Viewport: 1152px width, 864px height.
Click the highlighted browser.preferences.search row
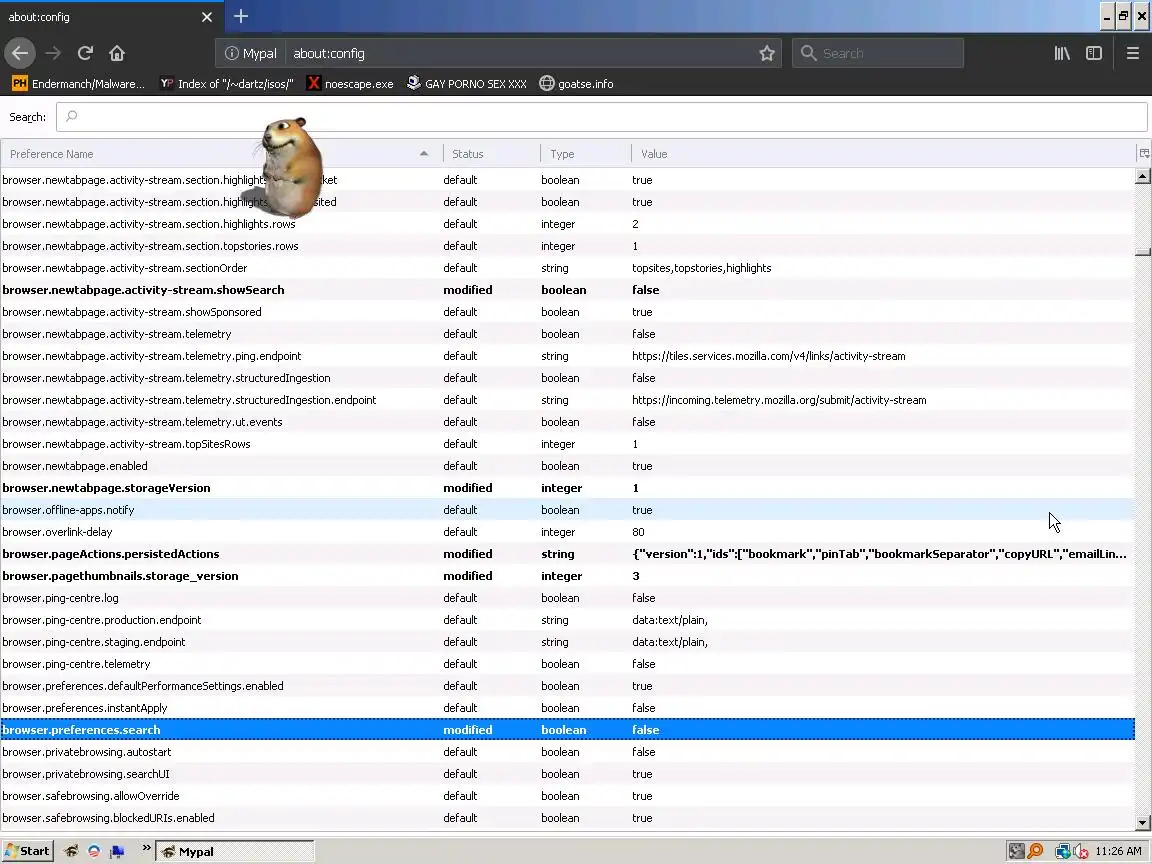pyautogui.click(x=567, y=730)
